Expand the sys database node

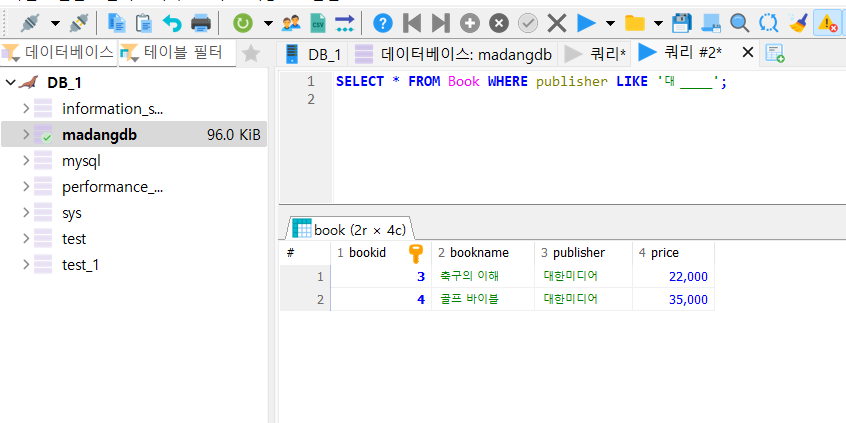pyautogui.click(x=25, y=213)
